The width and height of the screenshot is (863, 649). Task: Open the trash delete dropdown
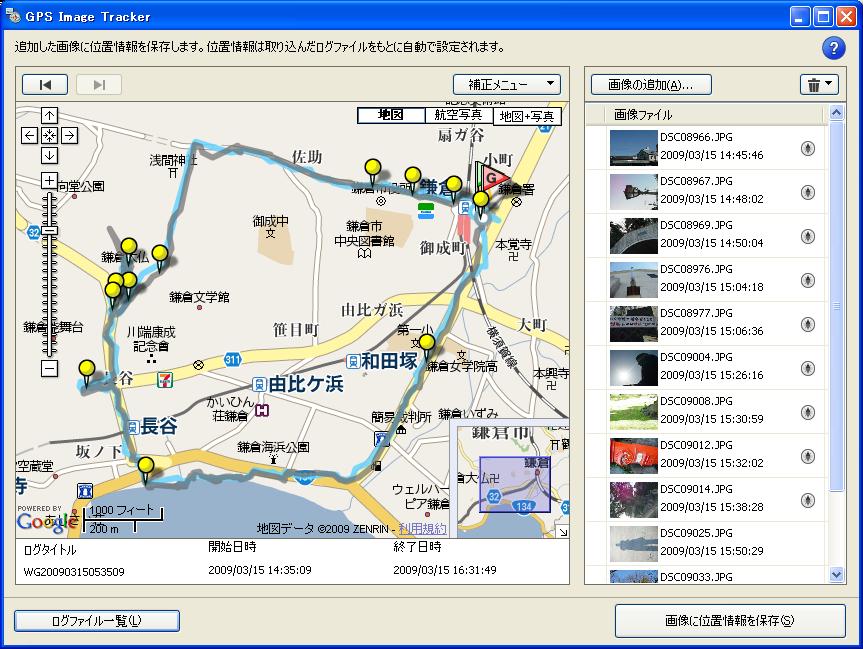(818, 85)
